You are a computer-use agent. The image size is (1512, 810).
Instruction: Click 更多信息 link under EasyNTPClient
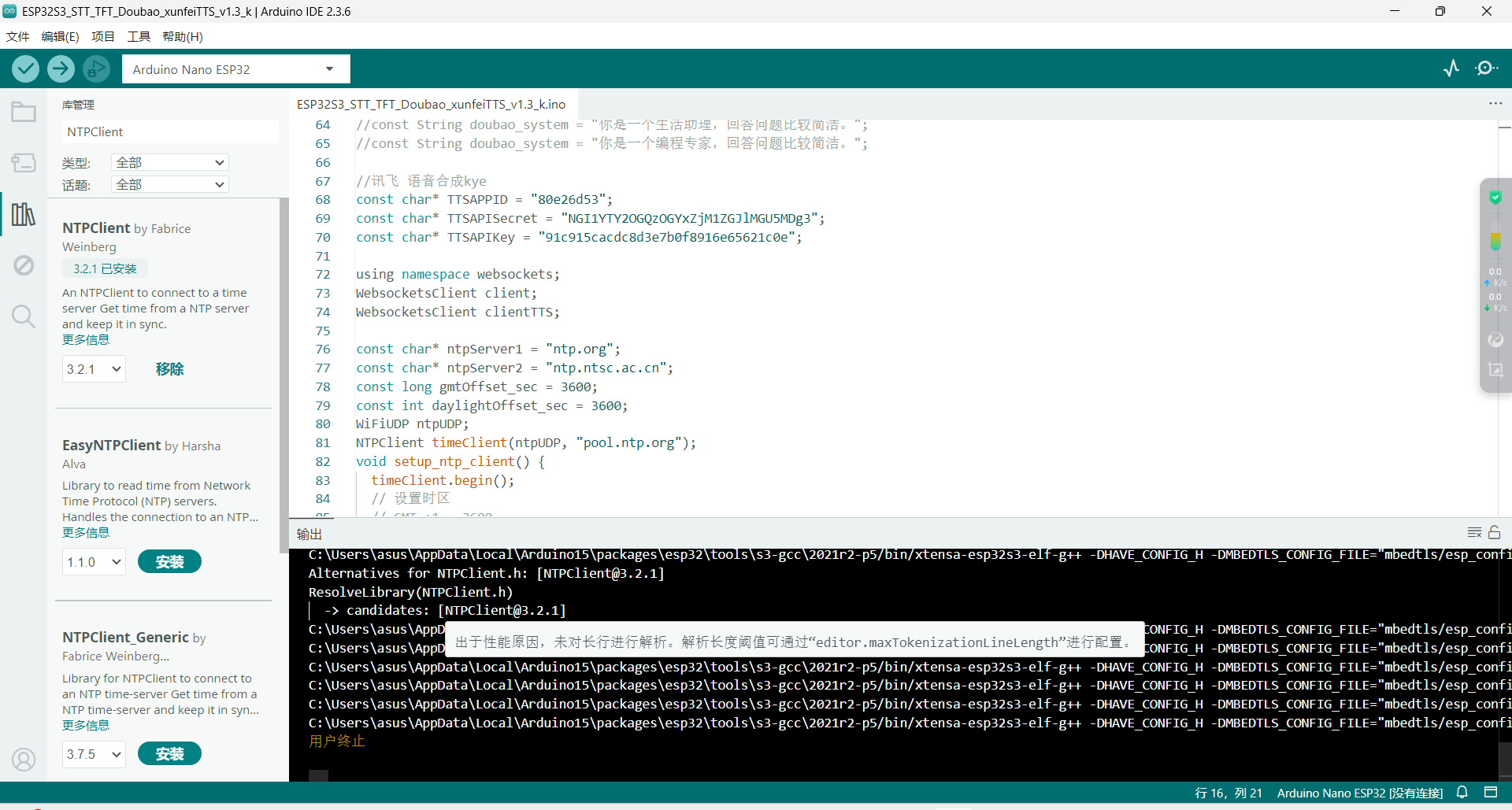click(x=86, y=533)
